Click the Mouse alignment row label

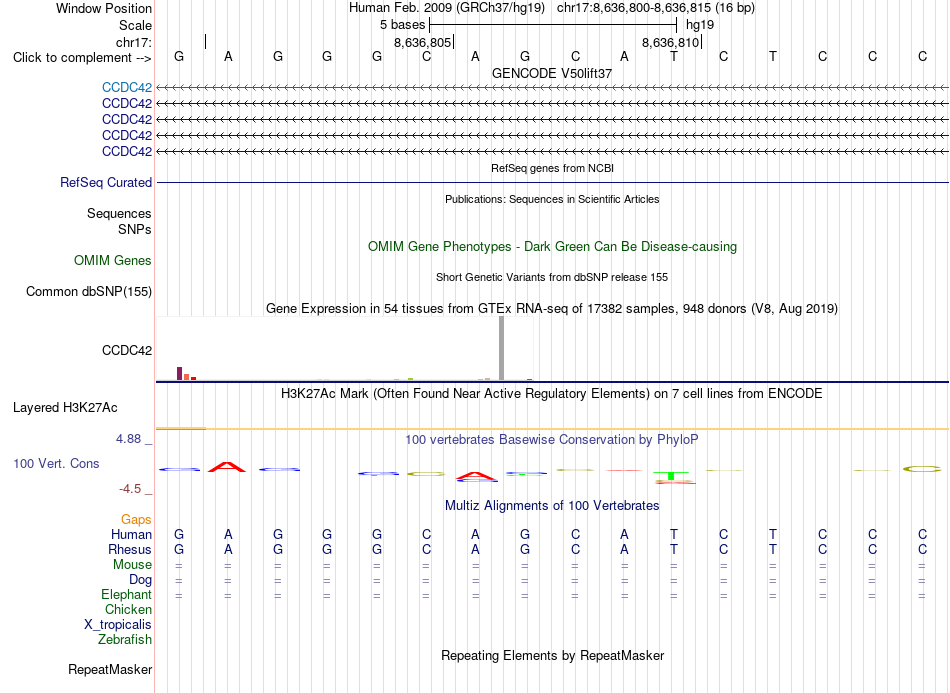pos(132,565)
